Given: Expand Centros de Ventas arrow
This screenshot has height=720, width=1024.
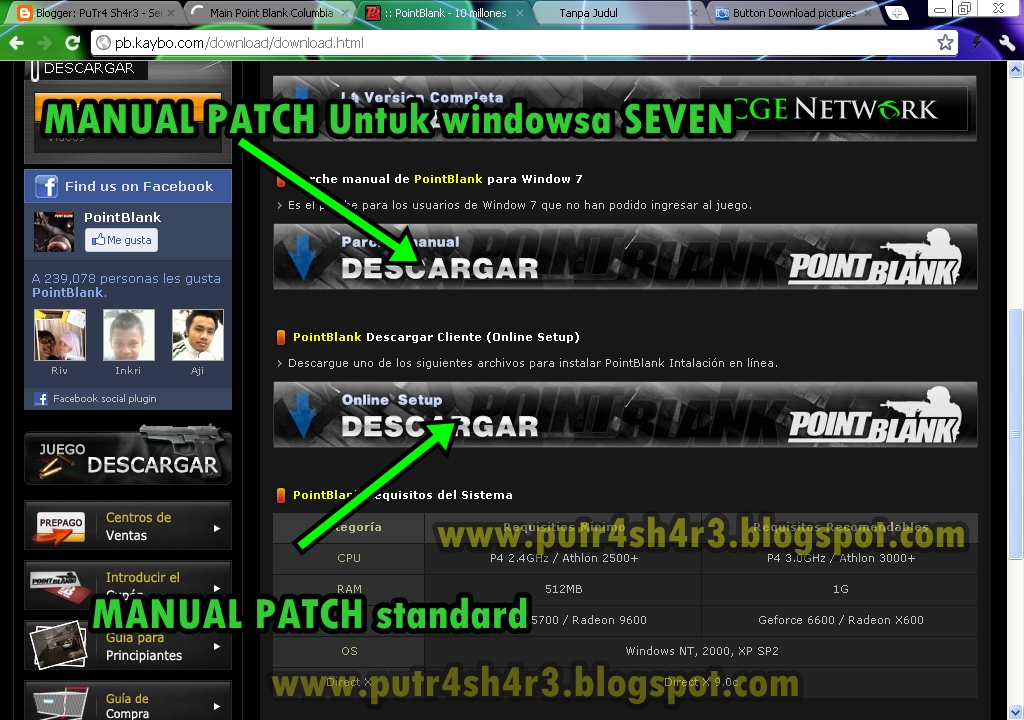Looking at the screenshot, I should tap(217, 528).
